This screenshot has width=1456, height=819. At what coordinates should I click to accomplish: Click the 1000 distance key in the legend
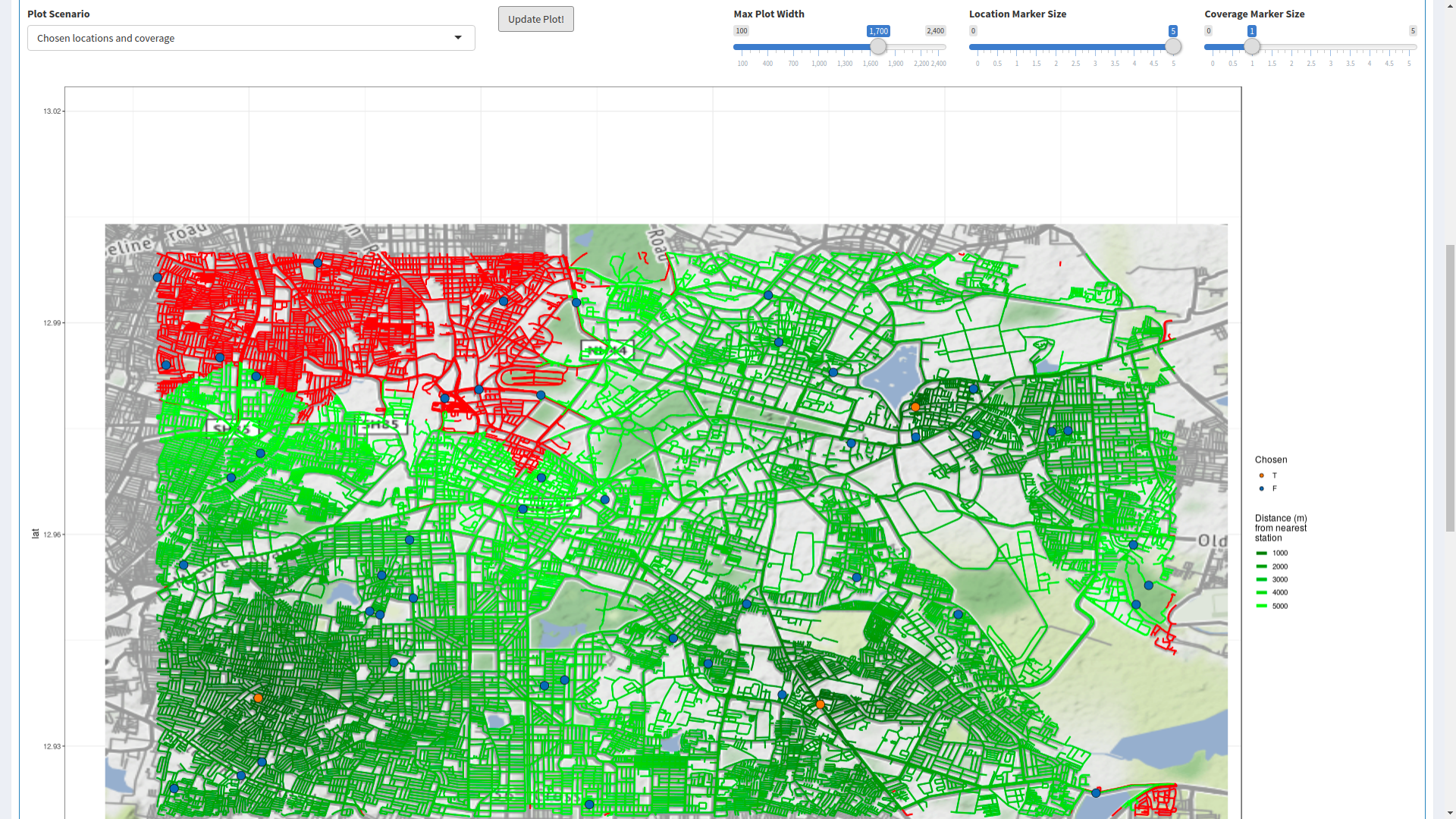point(1262,554)
